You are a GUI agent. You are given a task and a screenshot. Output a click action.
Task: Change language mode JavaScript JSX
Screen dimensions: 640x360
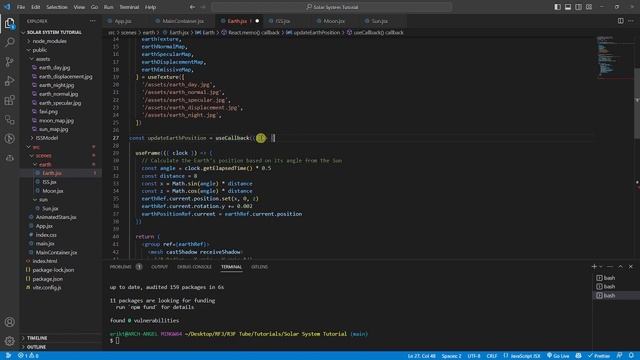click(x=522, y=356)
